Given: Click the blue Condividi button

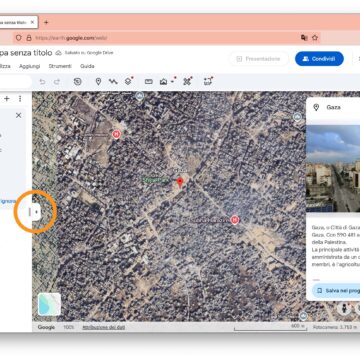Looking at the screenshot, I should pos(319,59).
